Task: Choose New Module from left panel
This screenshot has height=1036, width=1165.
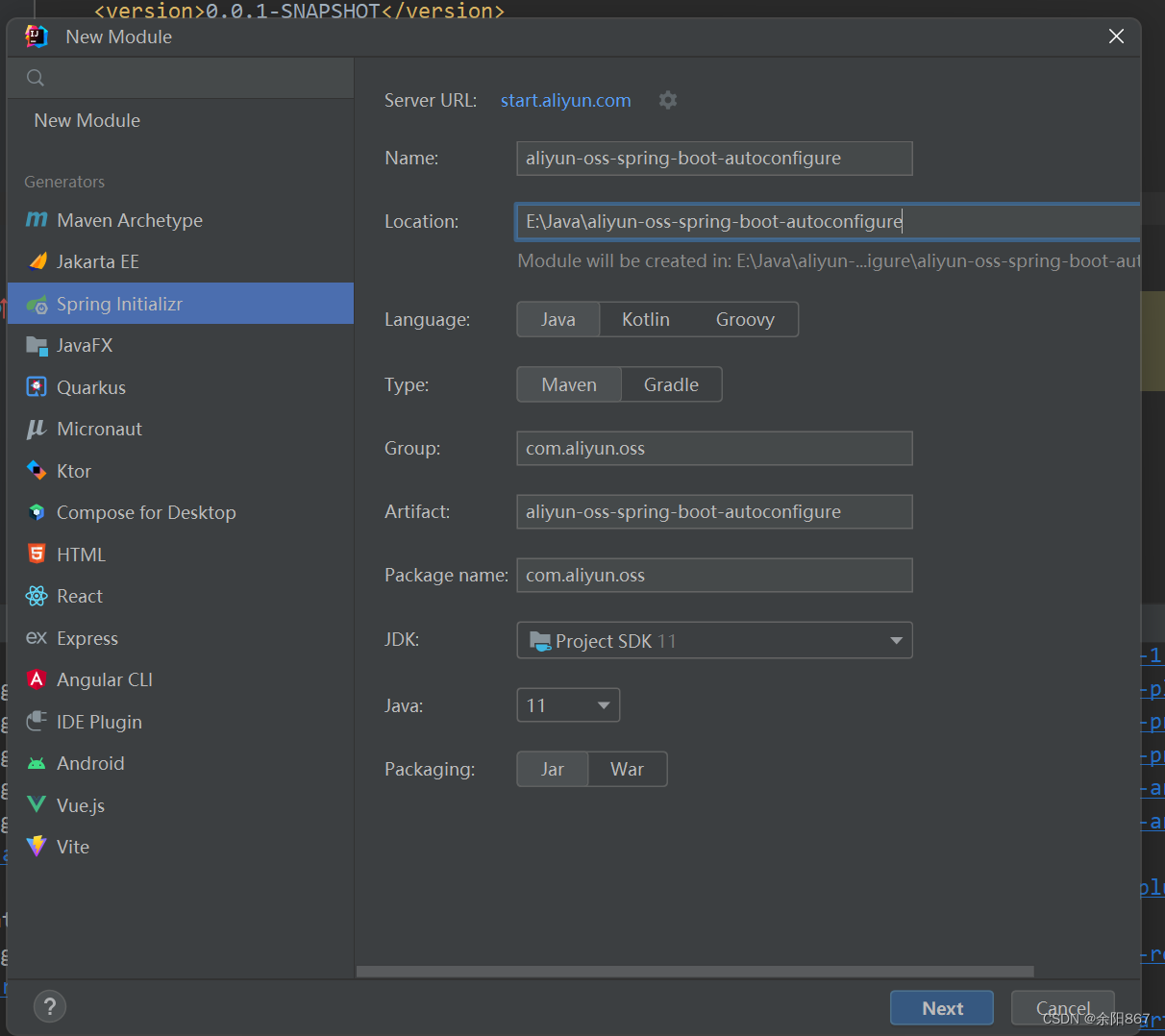Action: pyautogui.click(x=87, y=120)
